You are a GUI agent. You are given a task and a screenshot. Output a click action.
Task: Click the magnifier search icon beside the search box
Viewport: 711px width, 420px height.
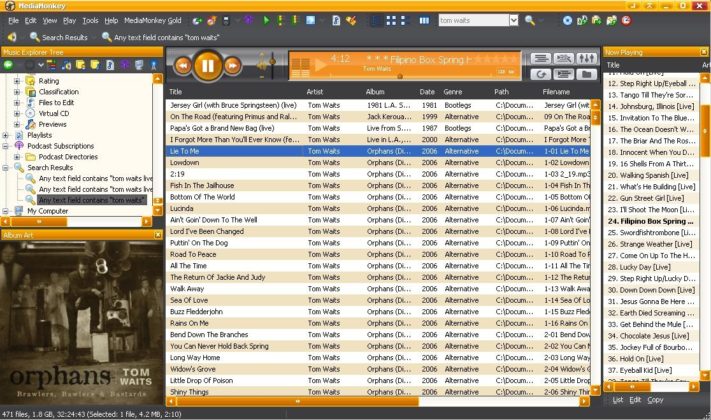(529, 20)
